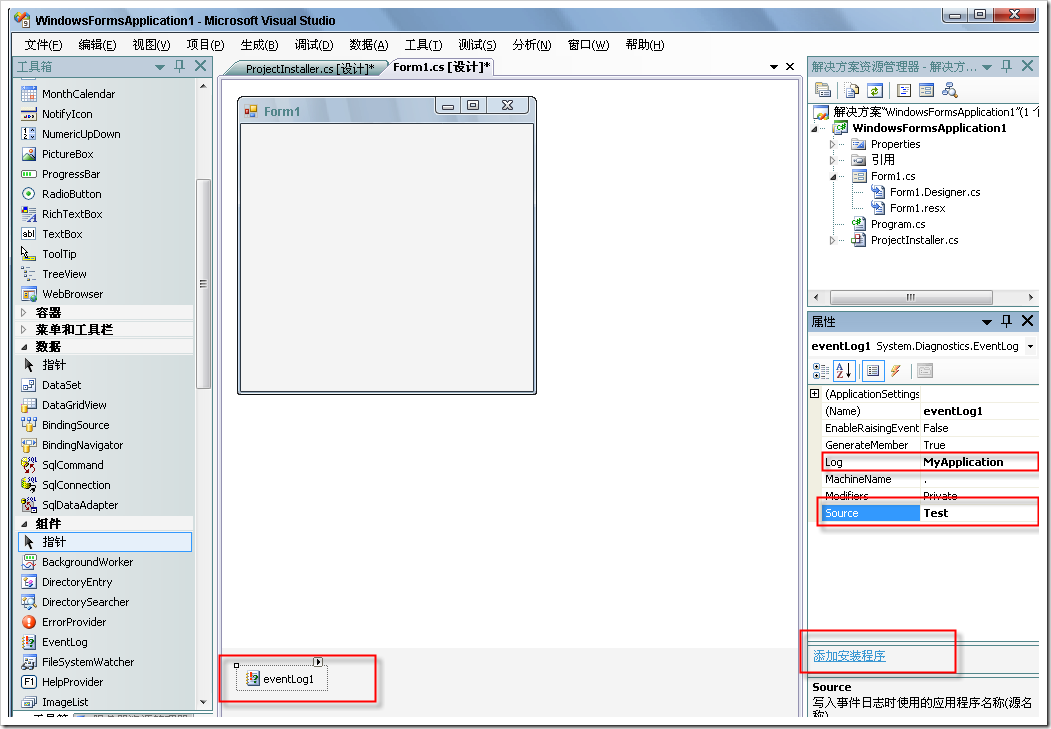This screenshot has height=729, width=1051.
Task: Open the eventLog1 object selector dropdown
Action: coord(1030,346)
